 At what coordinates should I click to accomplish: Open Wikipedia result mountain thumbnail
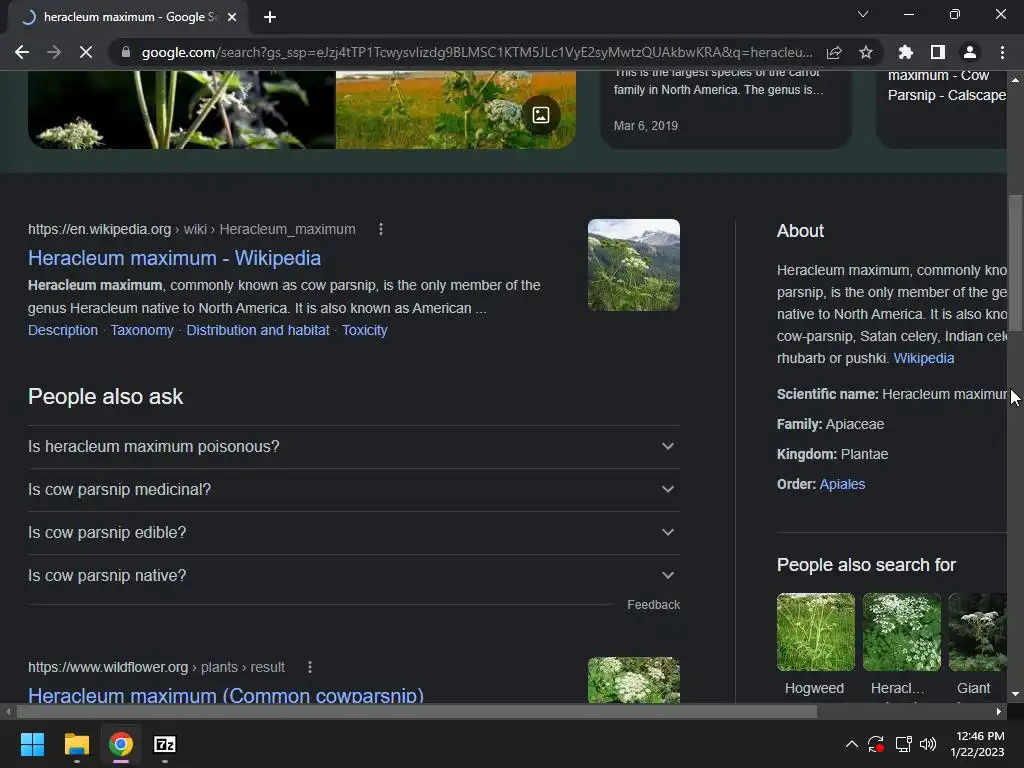click(x=633, y=264)
